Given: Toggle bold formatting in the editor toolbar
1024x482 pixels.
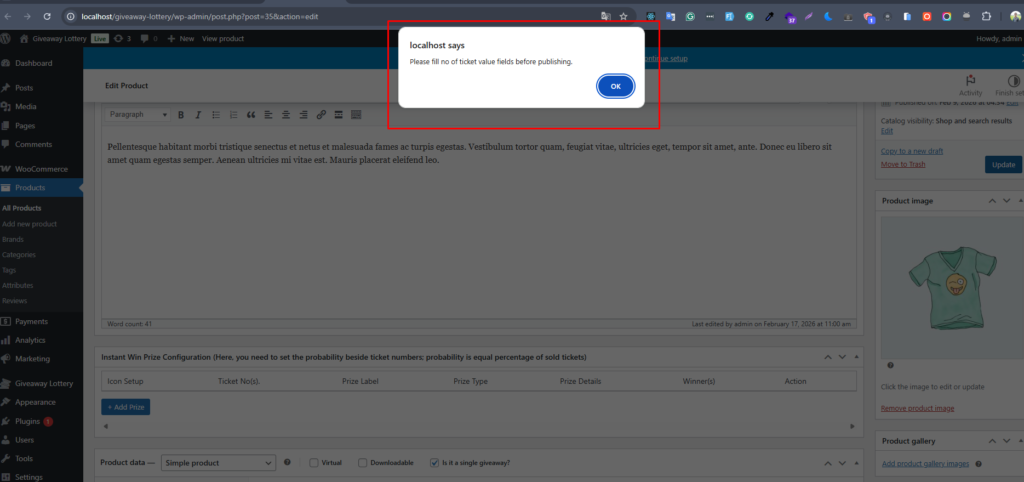Looking at the screenshot, I should 181,115.
